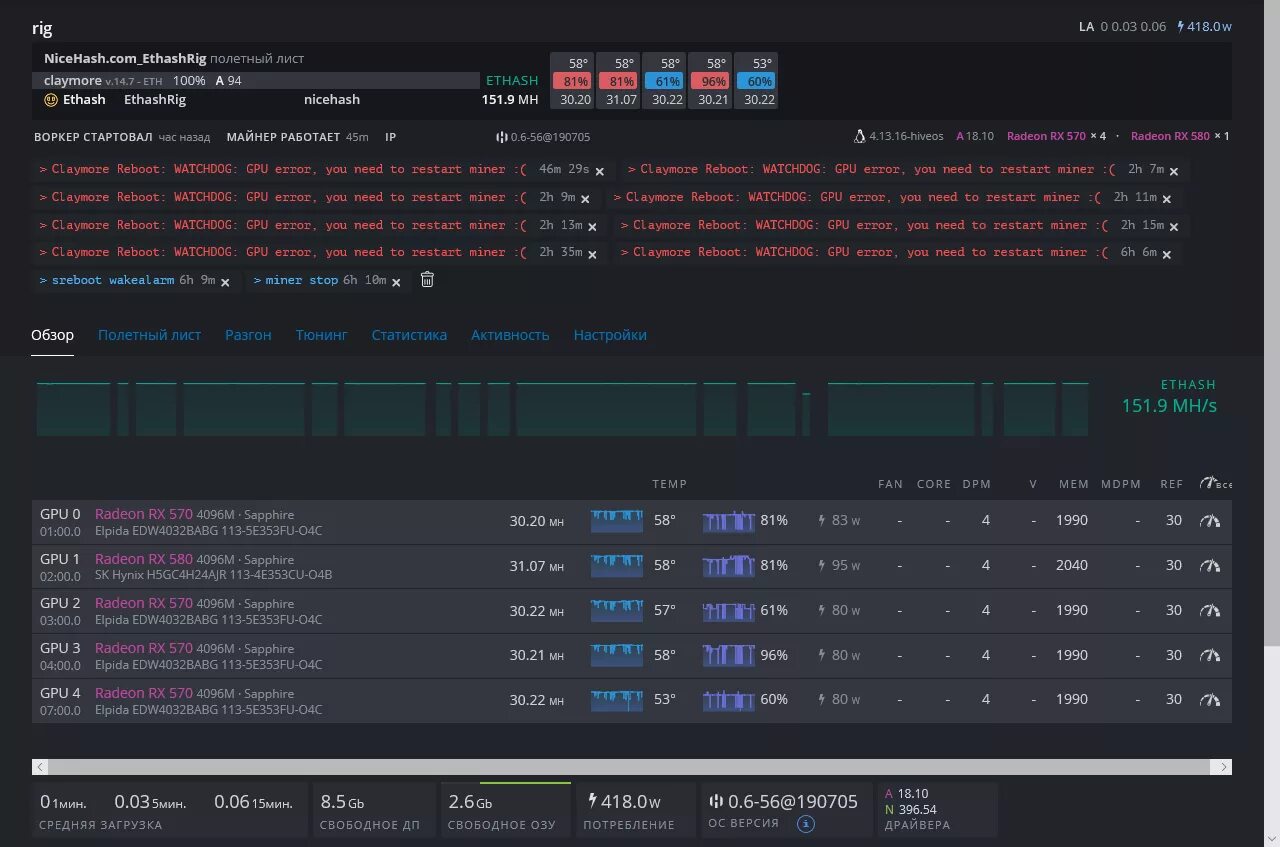Screen dimensions: 1280x847
Task: Dismiss the Claymore error from 2h 9m
Action: click(586, 200)
